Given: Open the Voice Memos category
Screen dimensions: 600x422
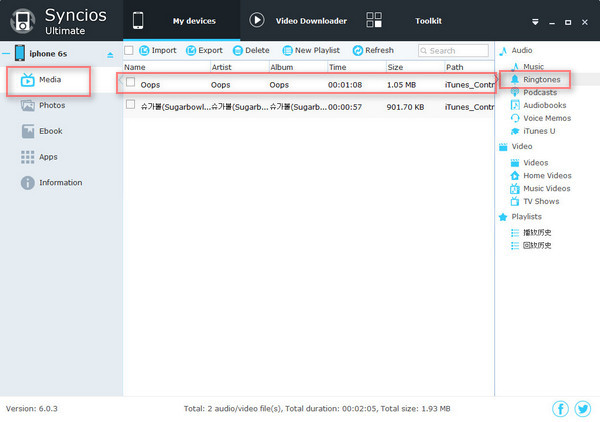Looking at the screenshot, I should point(541,118).
